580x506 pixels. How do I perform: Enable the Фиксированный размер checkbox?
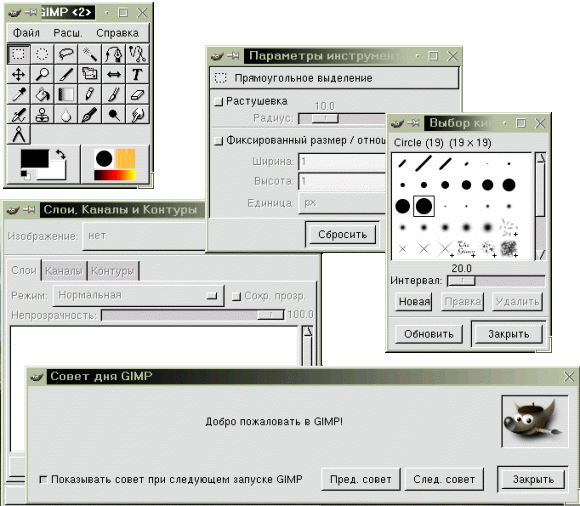(219, 141)
